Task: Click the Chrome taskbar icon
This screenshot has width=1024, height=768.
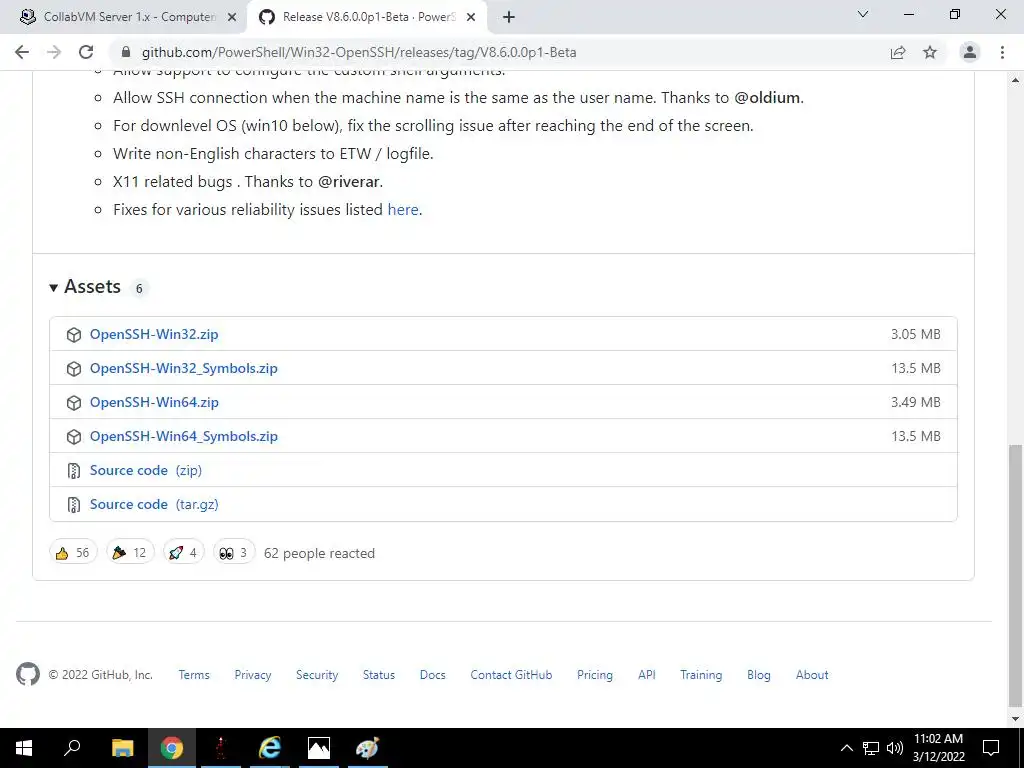Action: pos(172,748)
